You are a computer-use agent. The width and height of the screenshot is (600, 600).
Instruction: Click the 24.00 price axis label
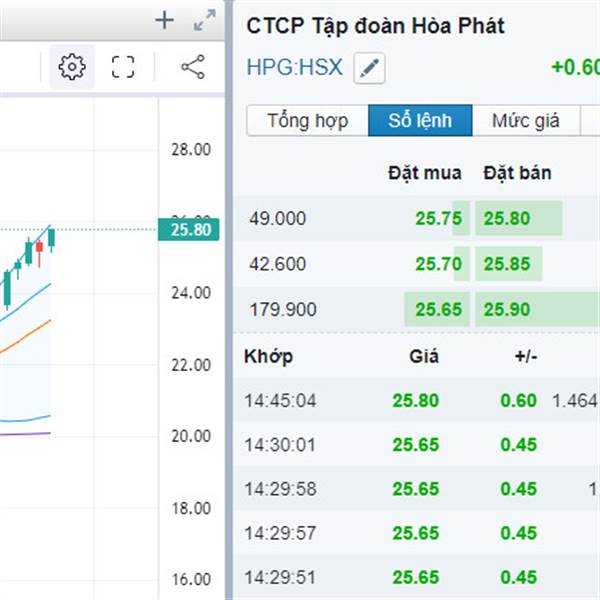tap(191, 293)
